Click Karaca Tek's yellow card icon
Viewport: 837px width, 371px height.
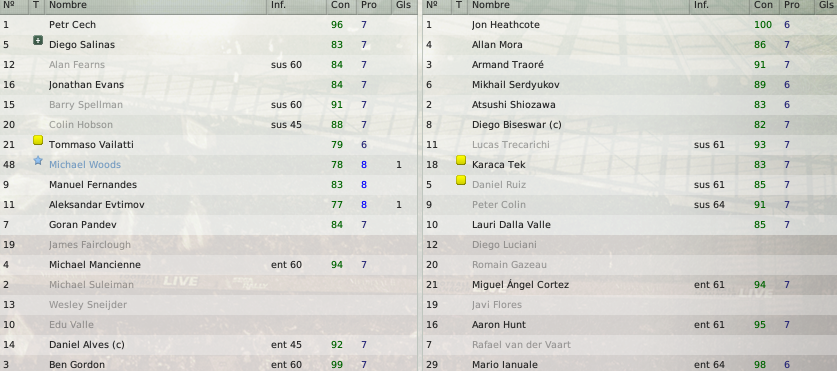pyautogui.click(x=461, y=160)
